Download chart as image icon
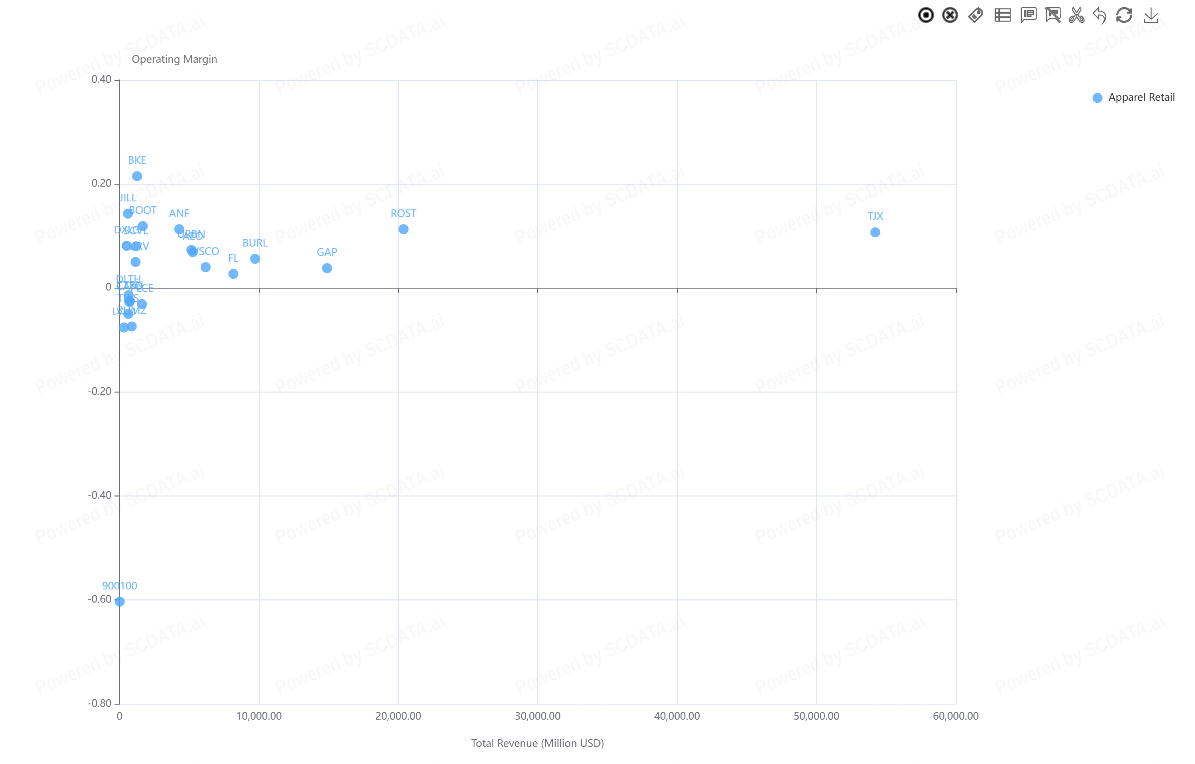The height and width of the screenshot is (764, 1195). tap(1151, 15)
